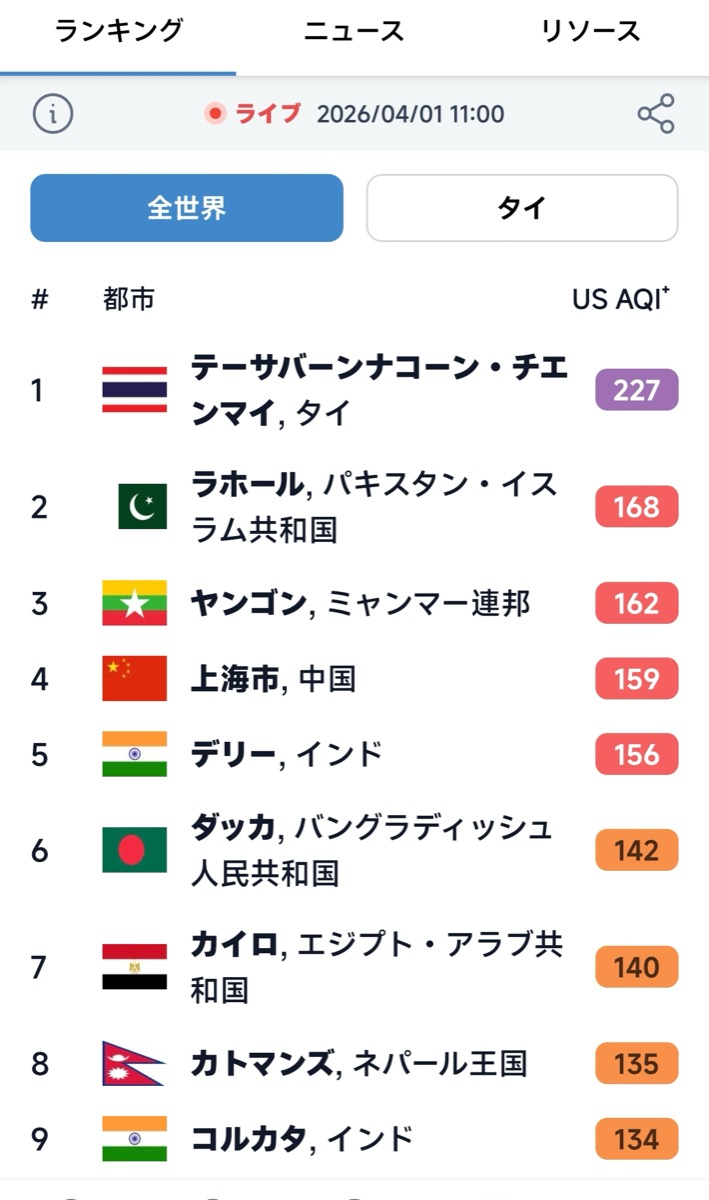Open the ヤンゴン city link
Viewport: 709px width, 1200px height.
click(x=247, y=604)
